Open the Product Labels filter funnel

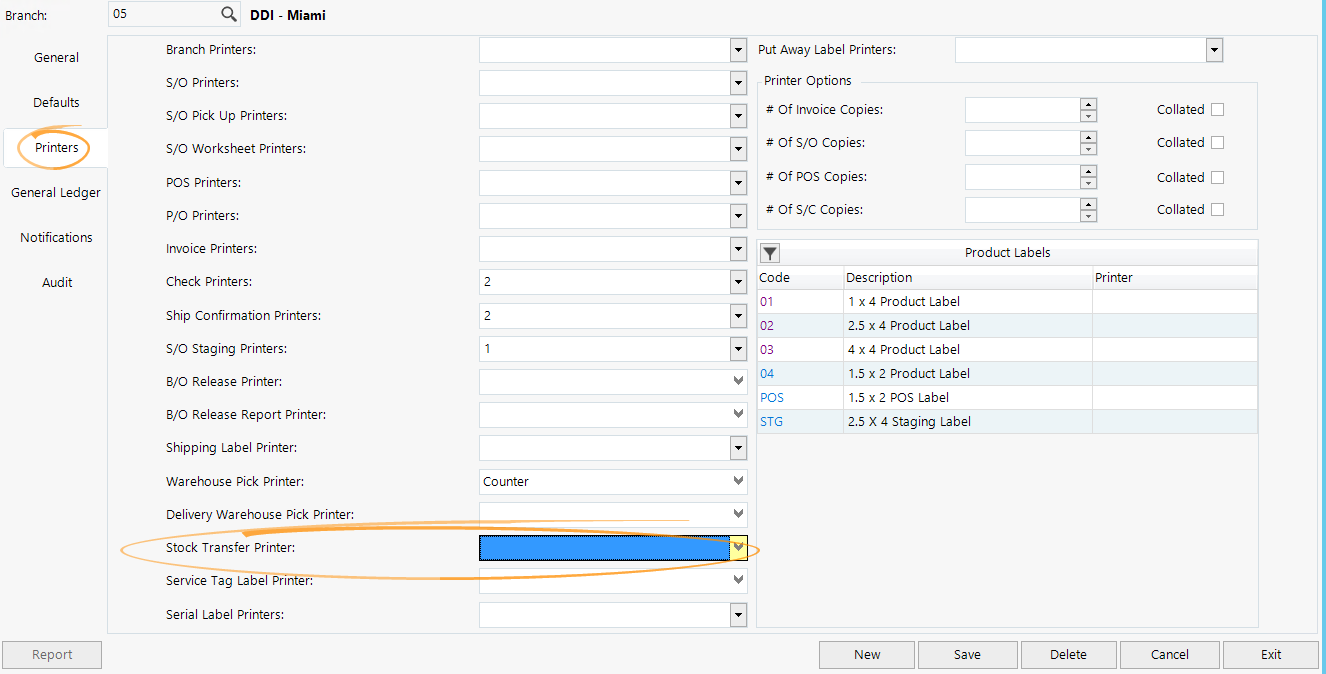[768, 253]
